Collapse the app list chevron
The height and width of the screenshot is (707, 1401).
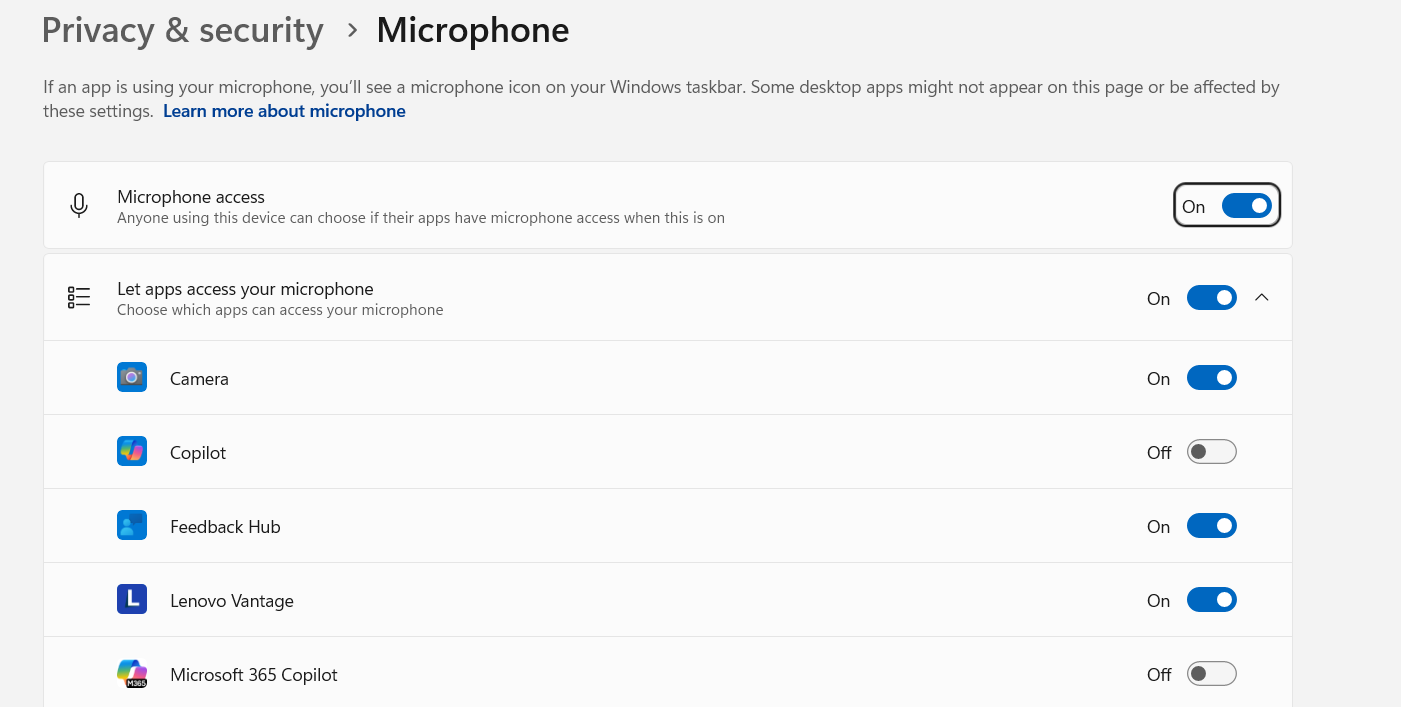coord(1262,298)
